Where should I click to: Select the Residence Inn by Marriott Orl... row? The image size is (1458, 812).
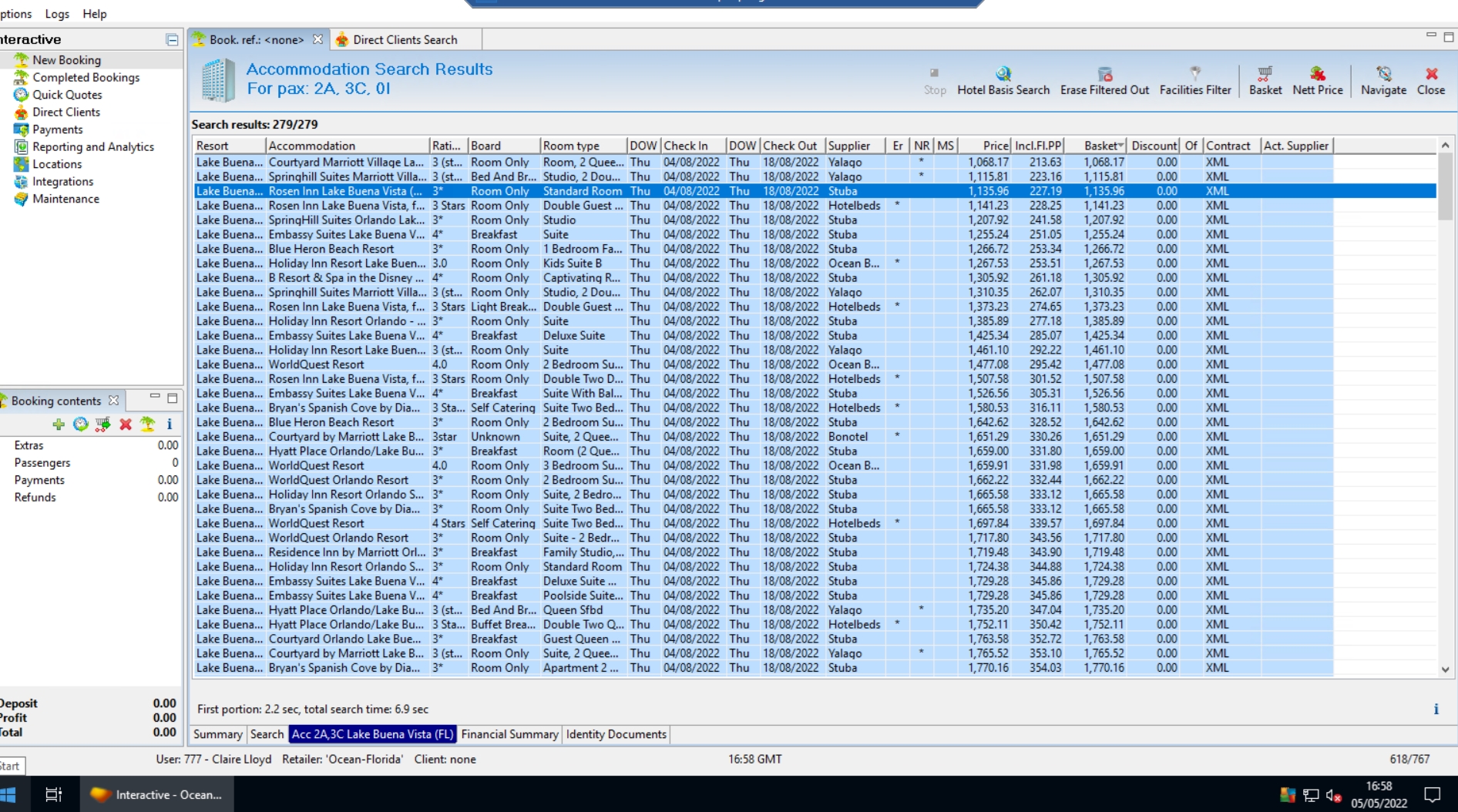pos(815,552)
